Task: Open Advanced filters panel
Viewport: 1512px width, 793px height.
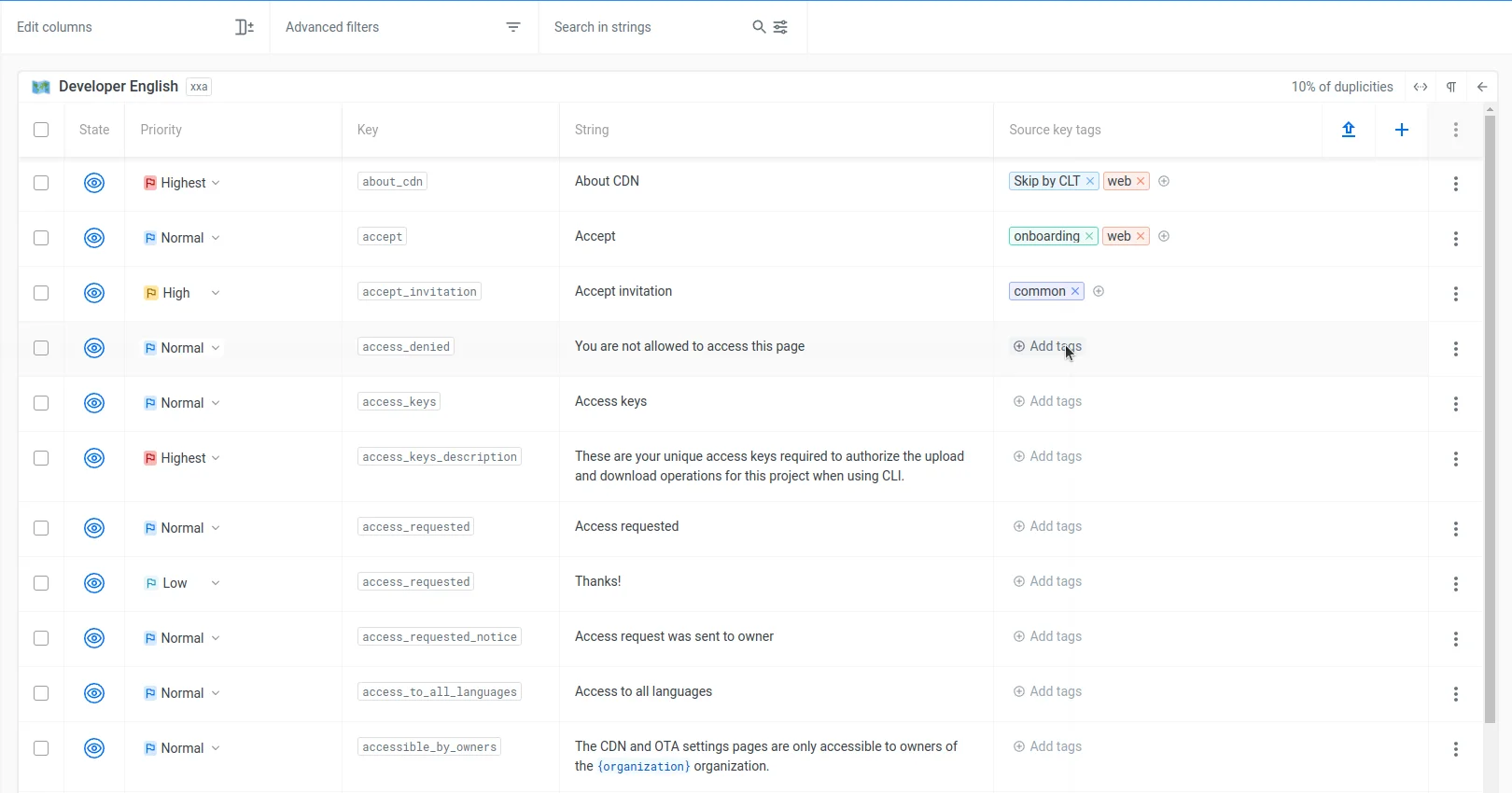Action: 403,27
